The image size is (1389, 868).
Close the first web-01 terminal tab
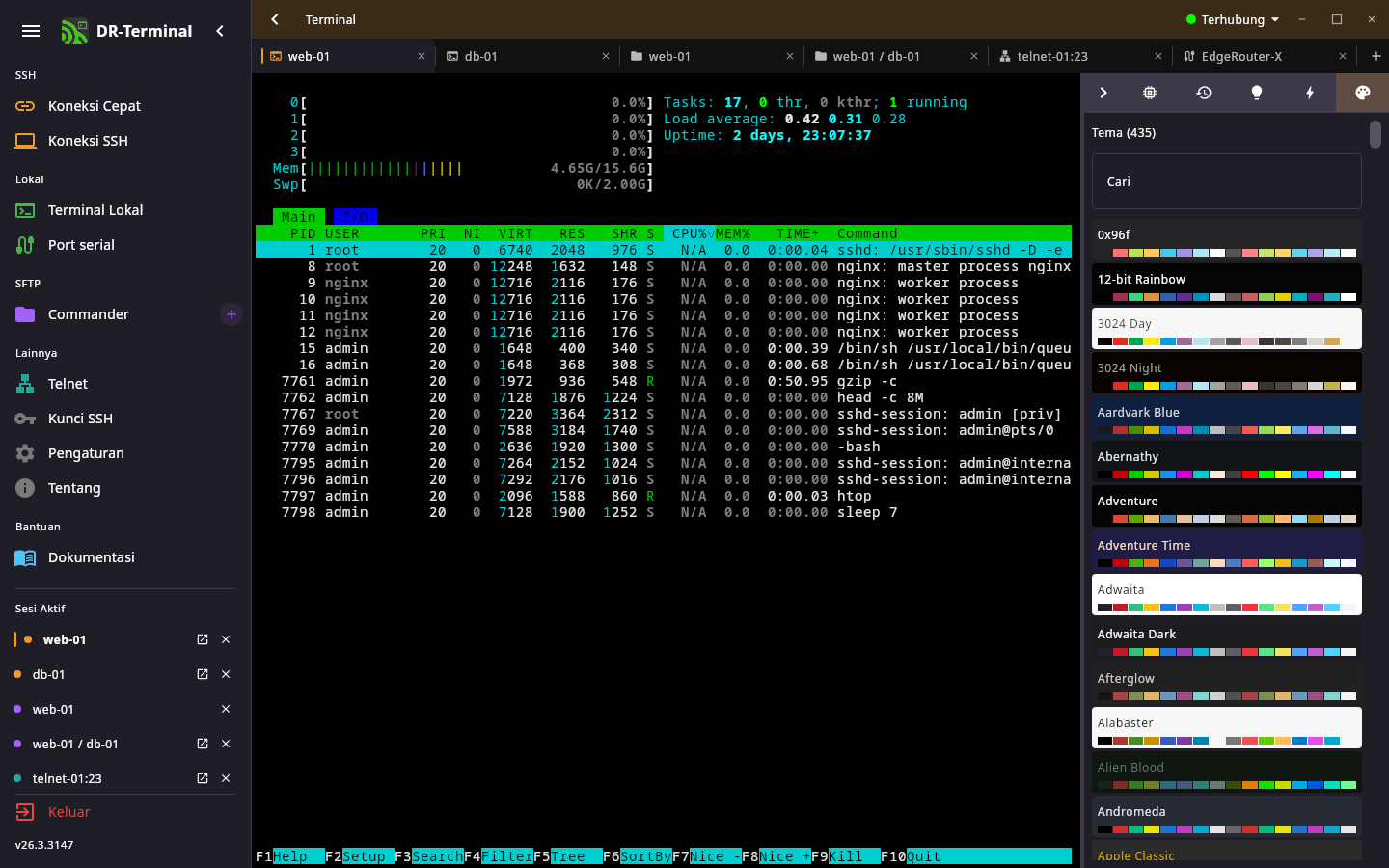[x=422, y=56]
